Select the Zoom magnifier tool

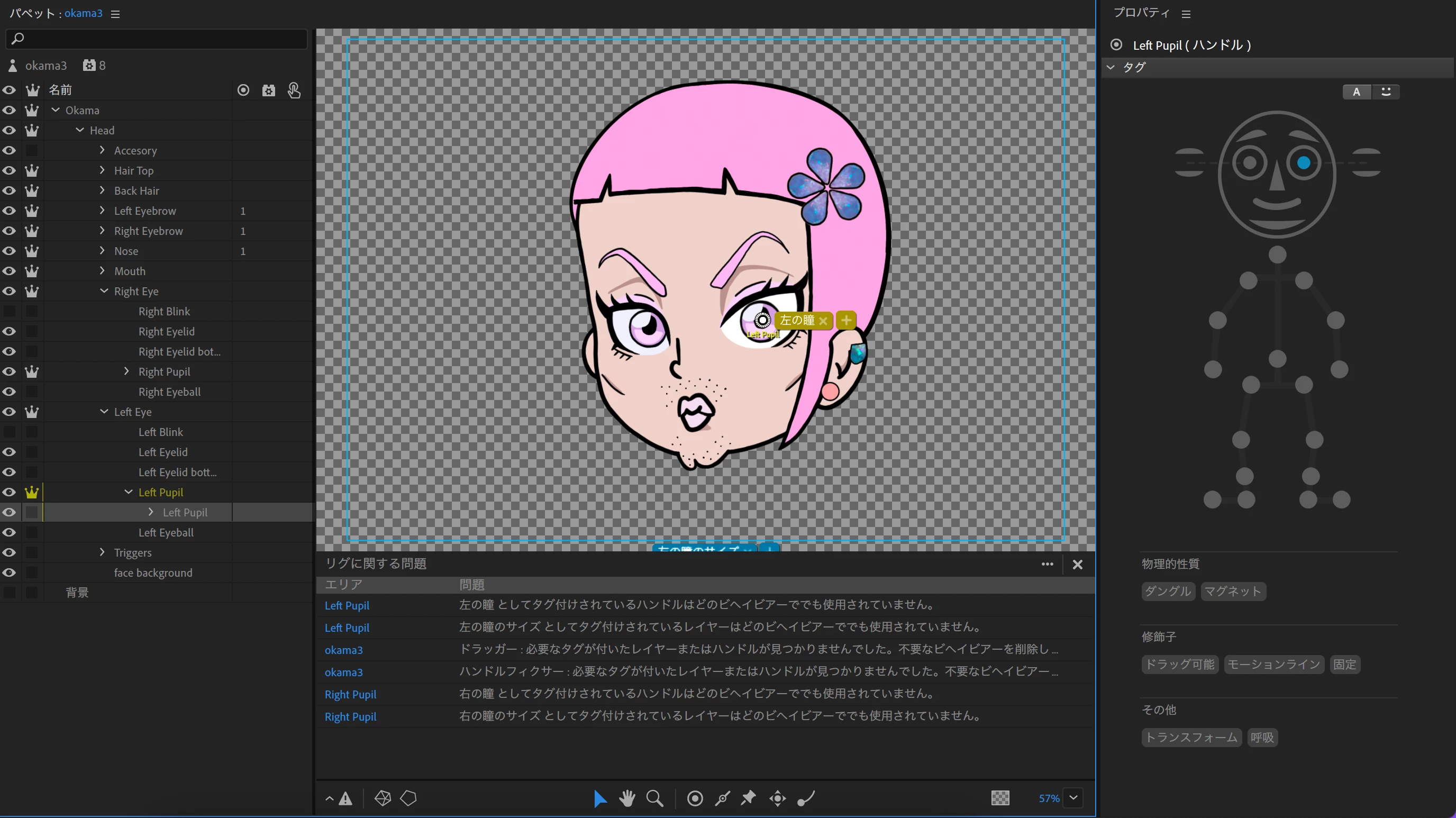[x=654, y=798]
